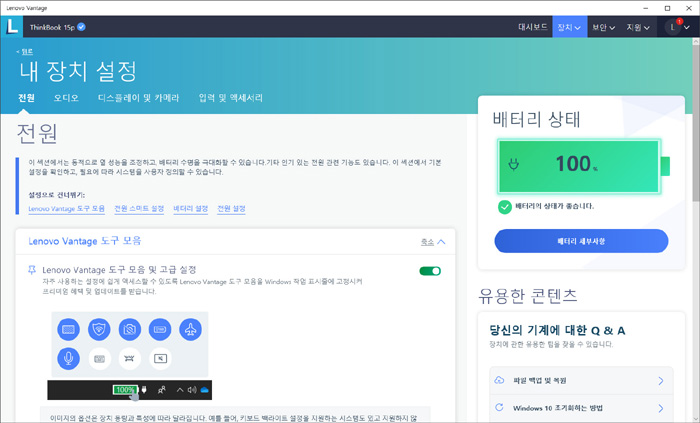The height and width of the screenshot is (423, 700).
Task: Click the blue OneDrive cloud icon
Action: coord(205,390)
